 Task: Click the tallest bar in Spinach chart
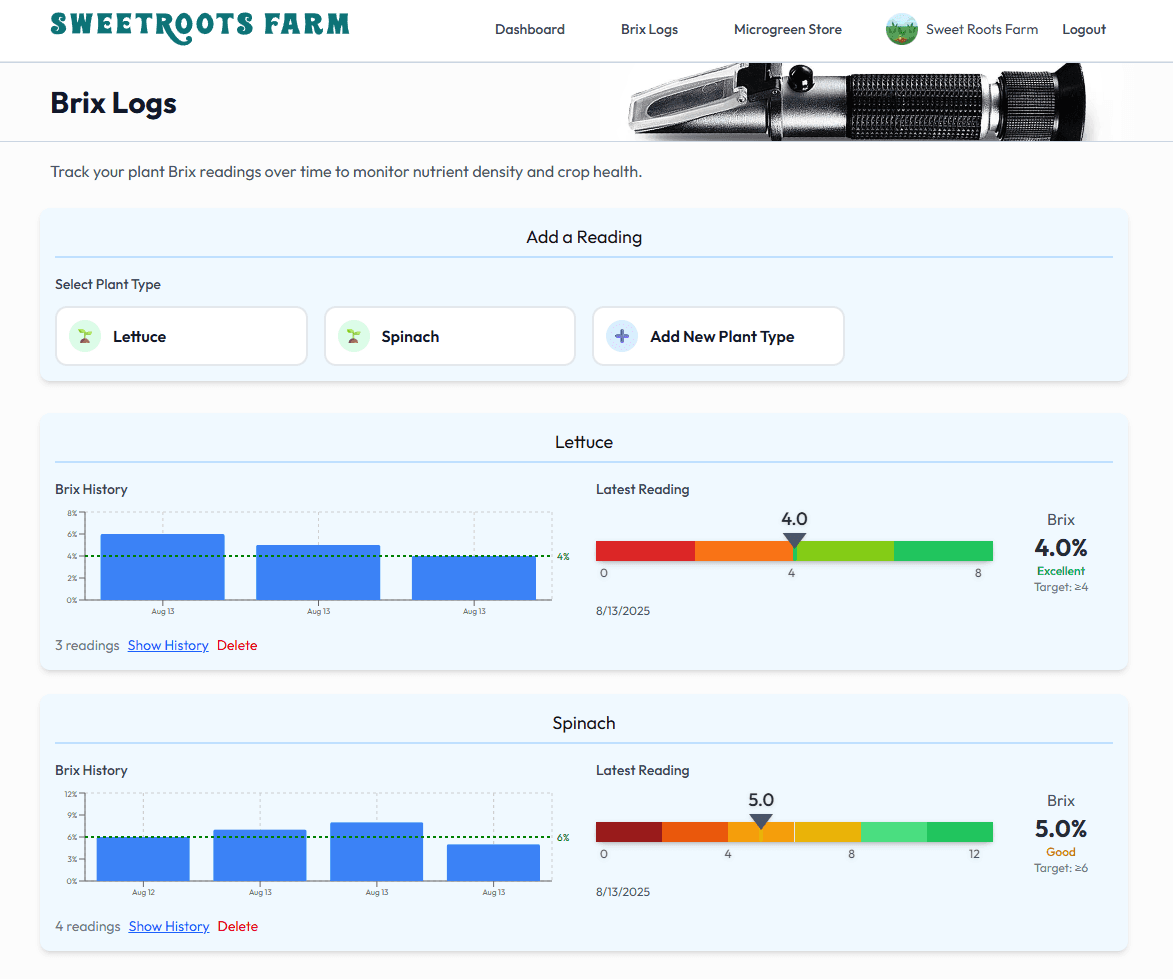376,852
